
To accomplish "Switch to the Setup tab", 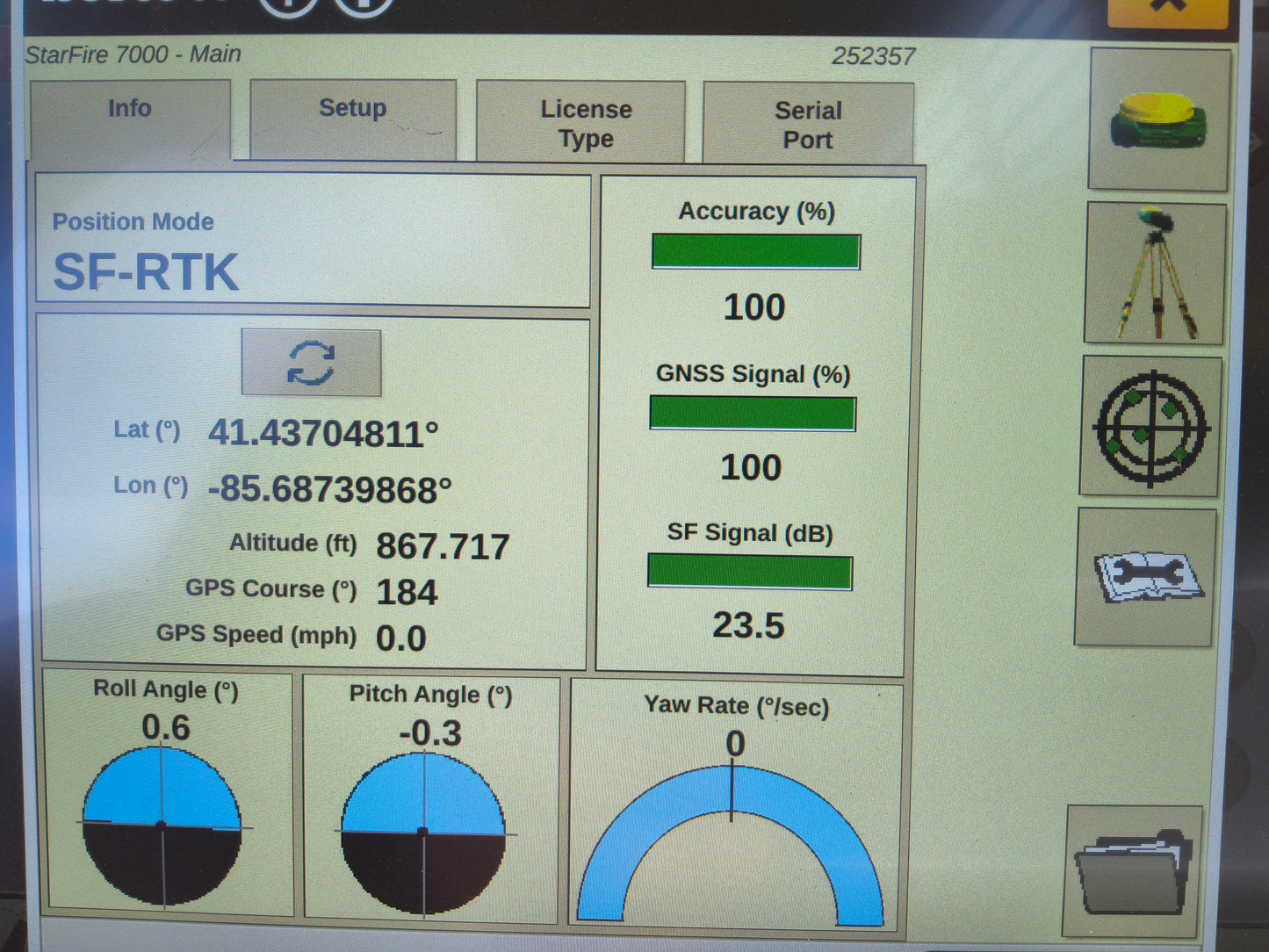I will [x=353, y=119].
